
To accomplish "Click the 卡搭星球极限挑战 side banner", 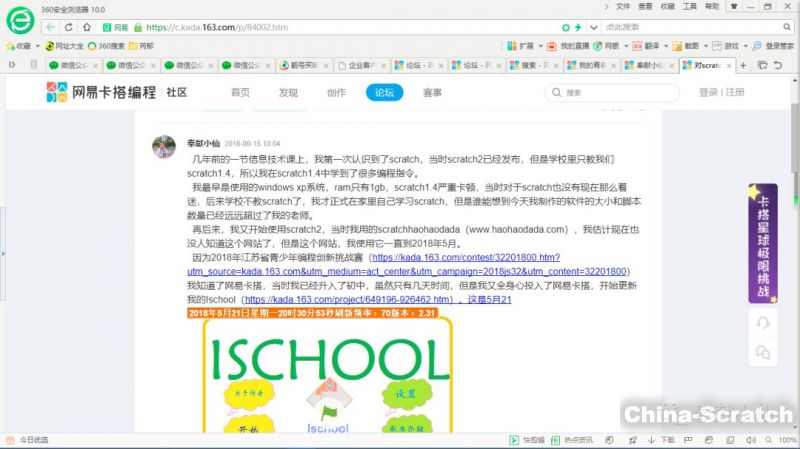I will coord(763,240).
